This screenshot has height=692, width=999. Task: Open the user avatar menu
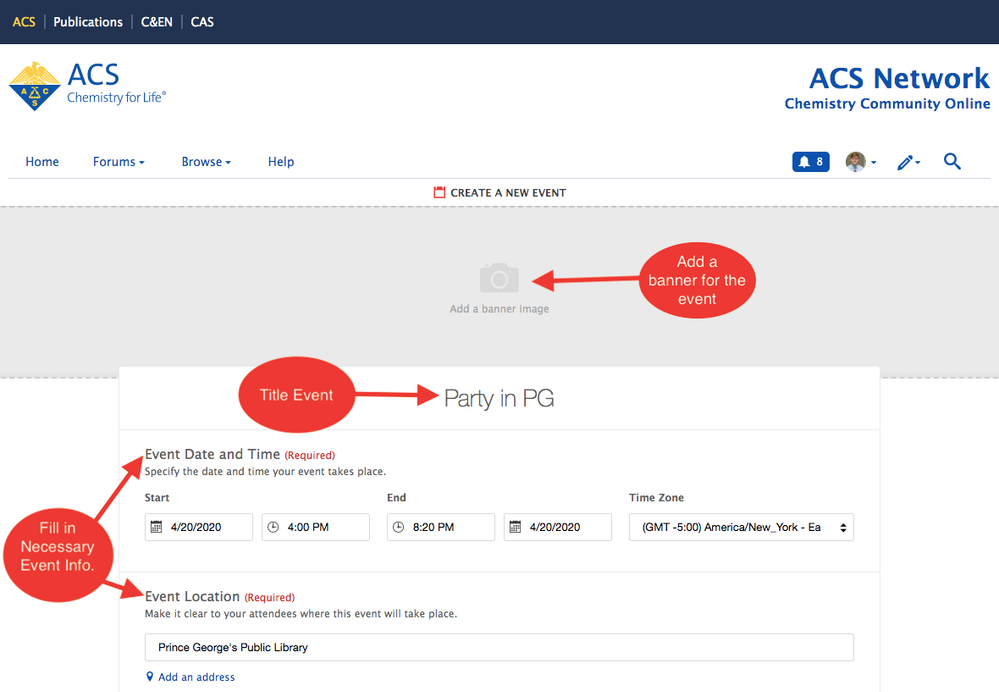tap(860, 162)
